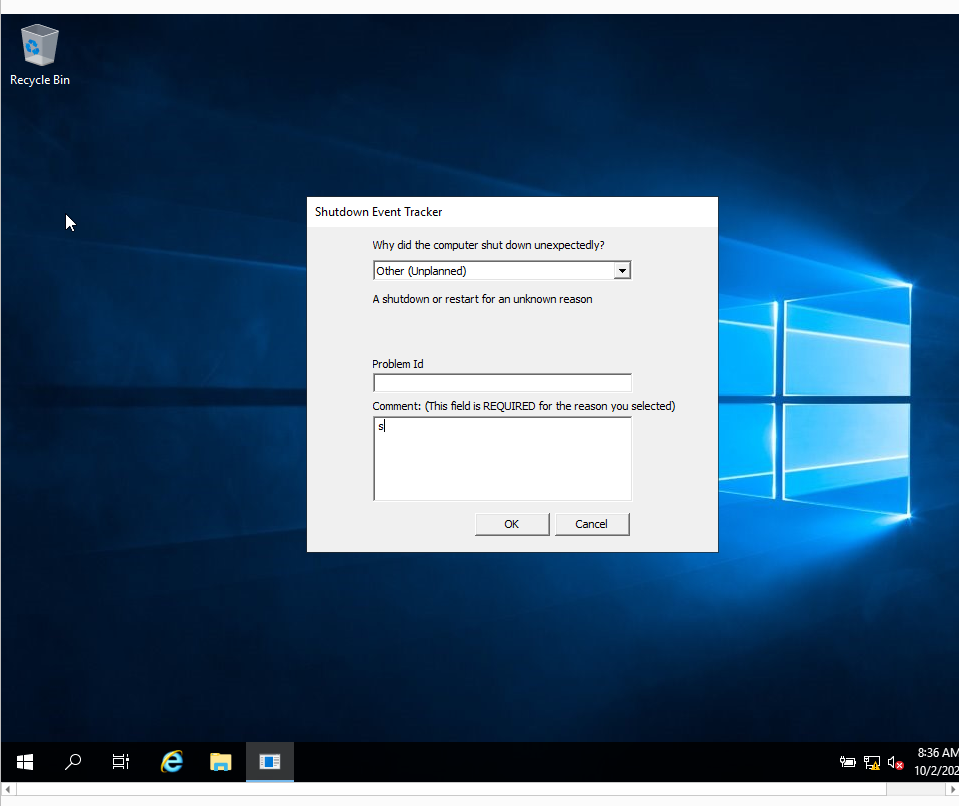Show the taskbar clock and date
This screenshot has width=959, height=806.
coord(936,761)
